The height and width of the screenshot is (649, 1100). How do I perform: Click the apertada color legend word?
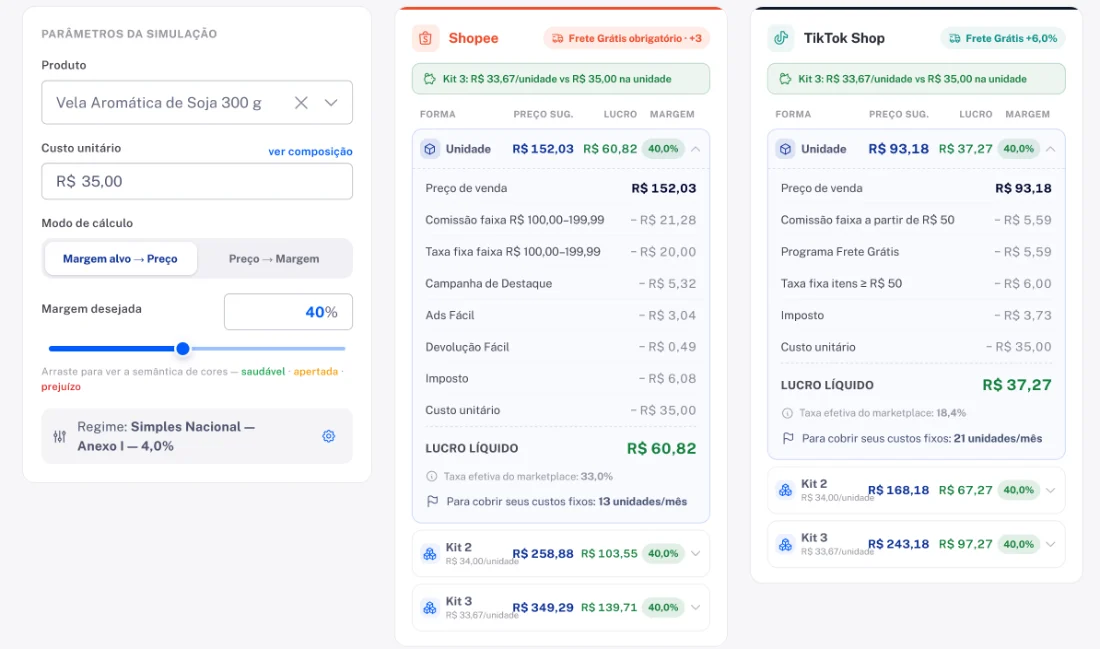pyautogui.click(x=316, y=372)
